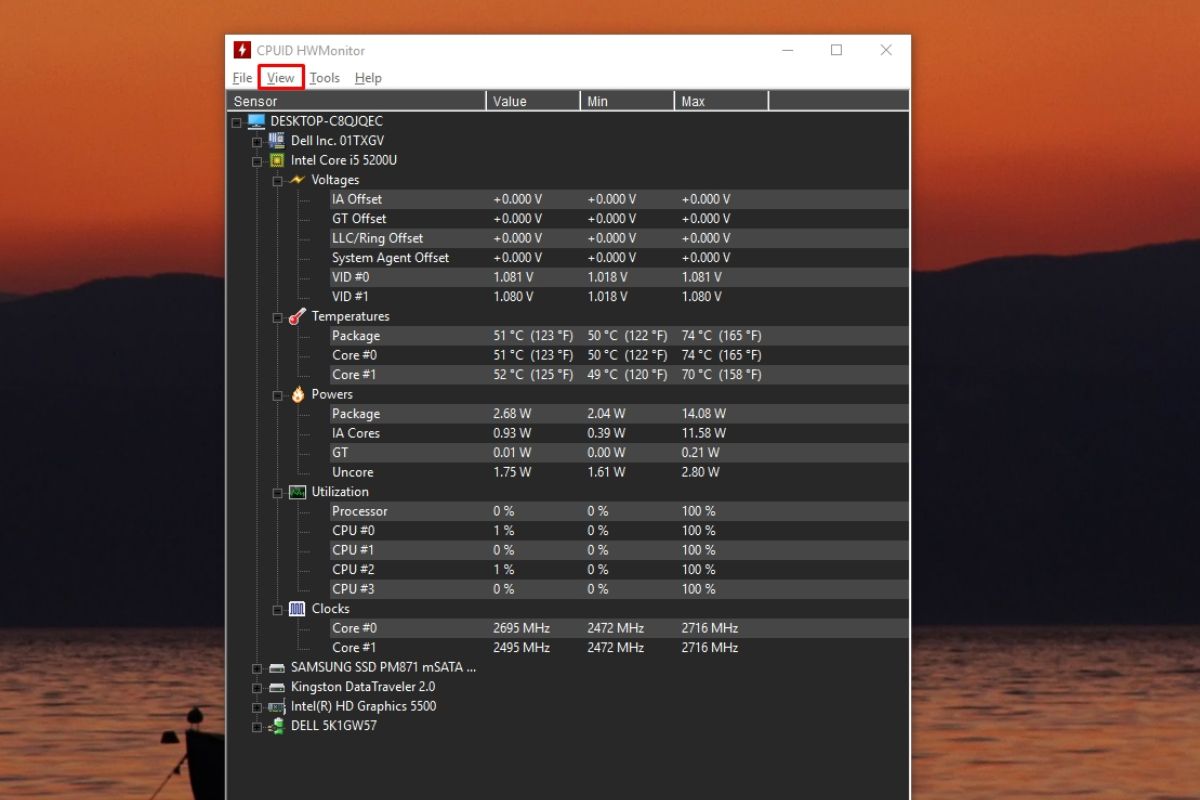Click the SAMSUNG SSD PM871 drive icon

[x=277, y=667]
